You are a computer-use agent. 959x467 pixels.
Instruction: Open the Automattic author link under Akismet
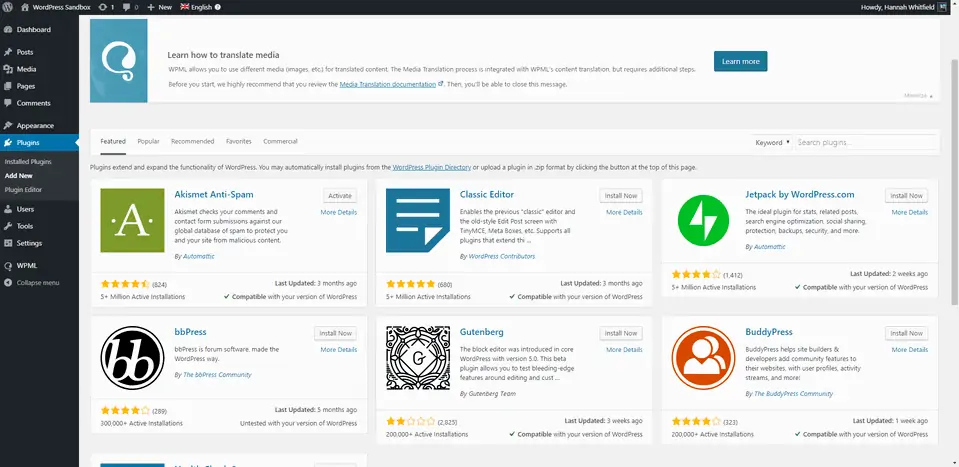click(x=199, y=256)
